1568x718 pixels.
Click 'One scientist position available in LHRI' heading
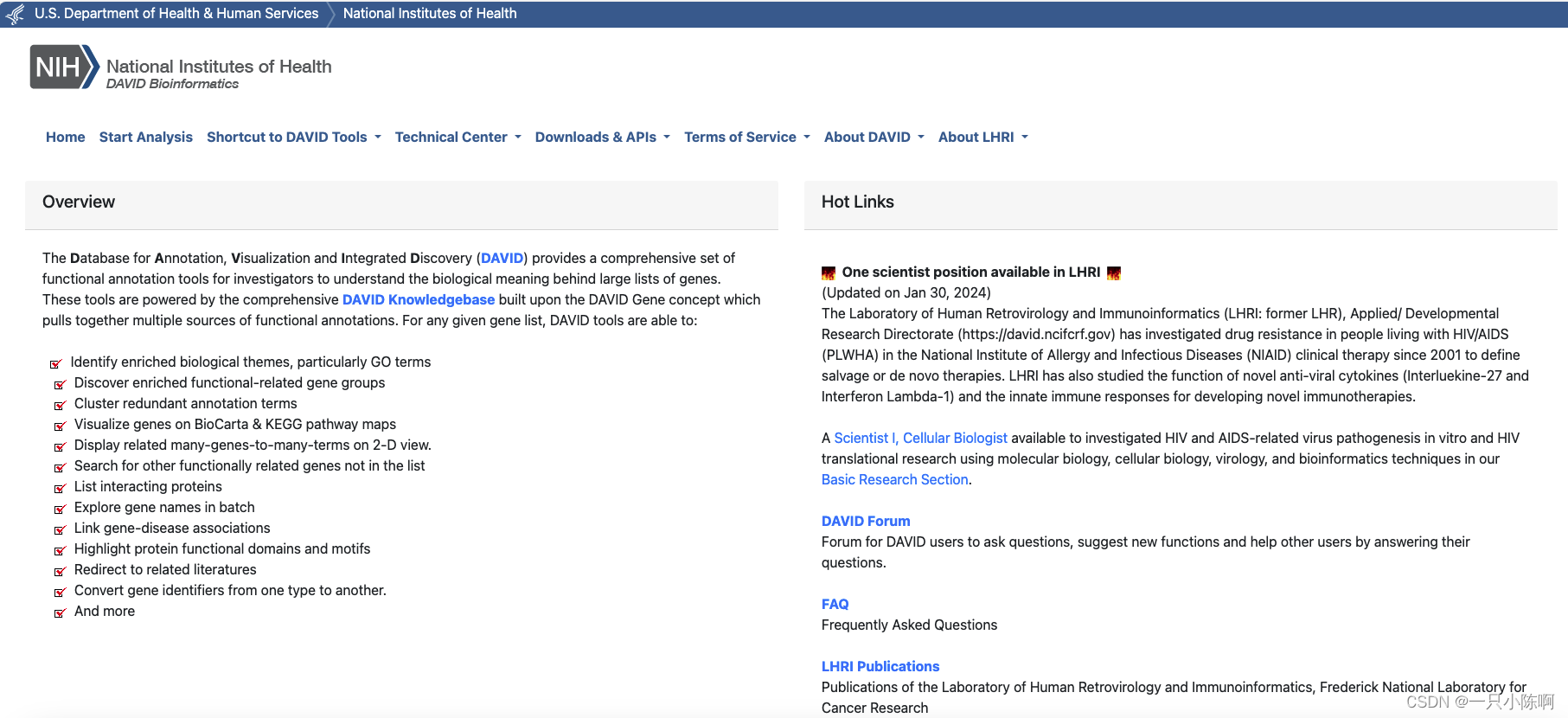tap(971, 272)
